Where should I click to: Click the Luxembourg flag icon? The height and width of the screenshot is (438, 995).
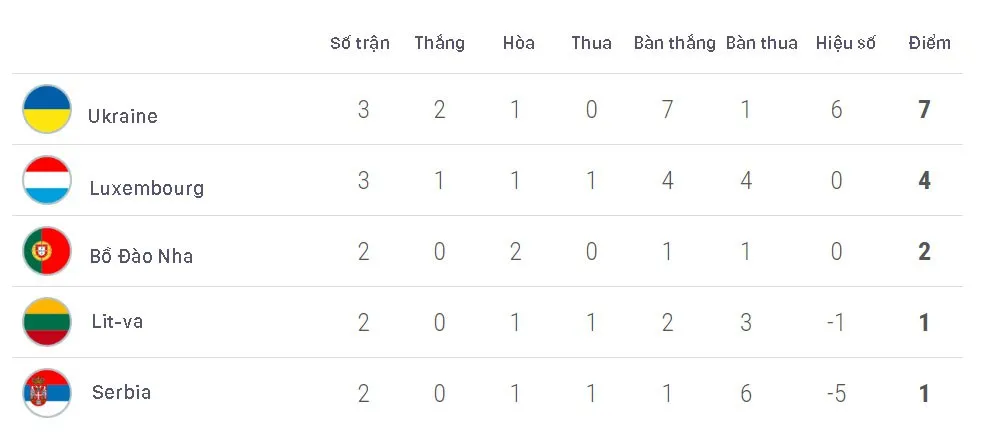47,180
